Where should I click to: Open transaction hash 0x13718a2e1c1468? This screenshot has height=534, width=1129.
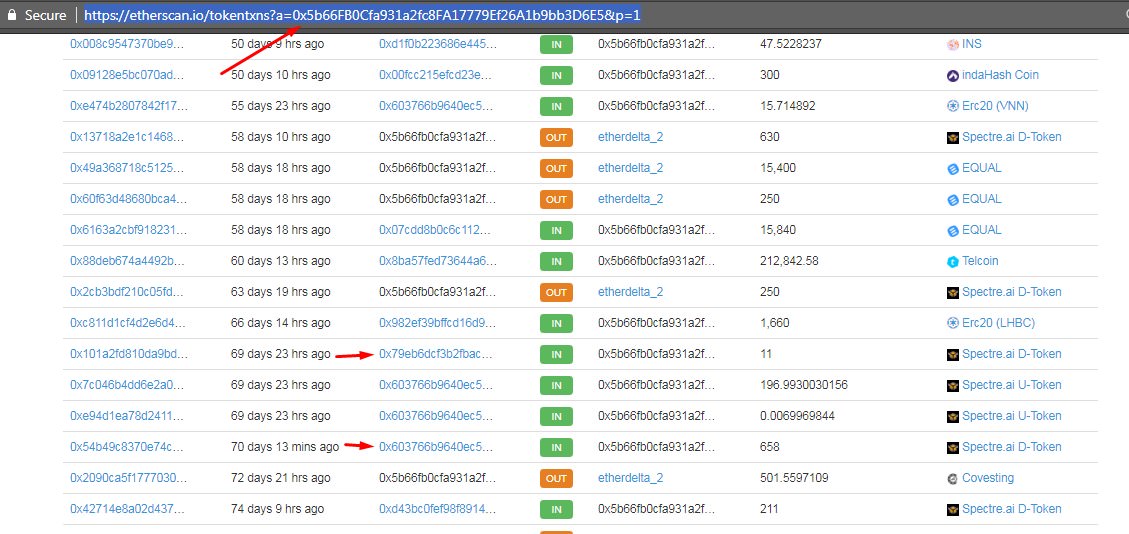point(127,137)
